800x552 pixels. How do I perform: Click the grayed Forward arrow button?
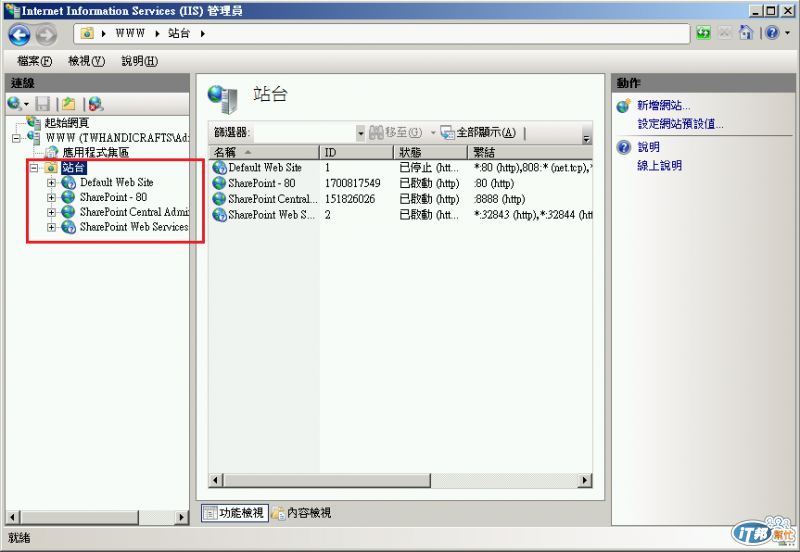[x=46, y=35]
